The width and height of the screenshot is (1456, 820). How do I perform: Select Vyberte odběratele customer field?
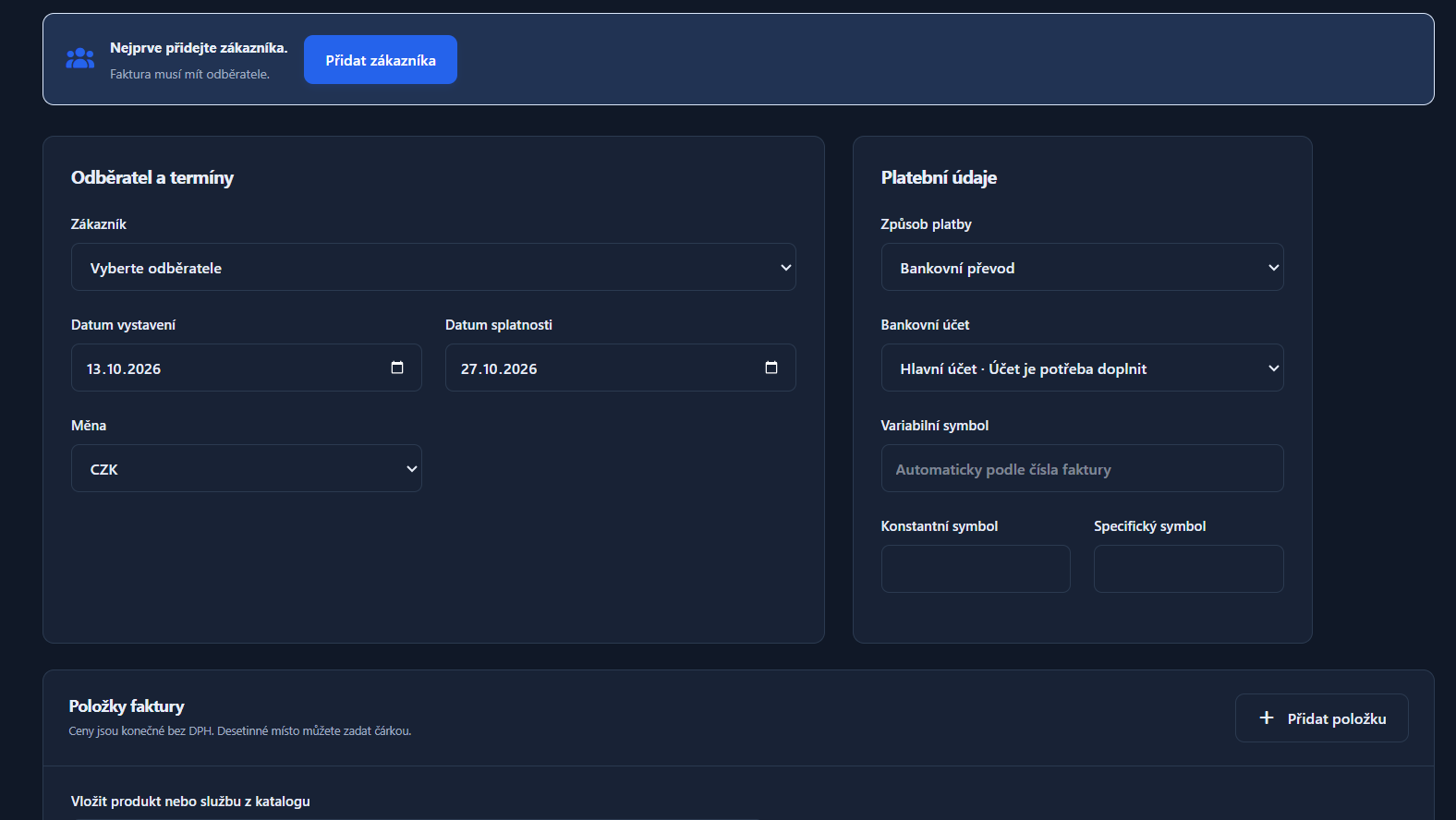(x=433, y=267)
